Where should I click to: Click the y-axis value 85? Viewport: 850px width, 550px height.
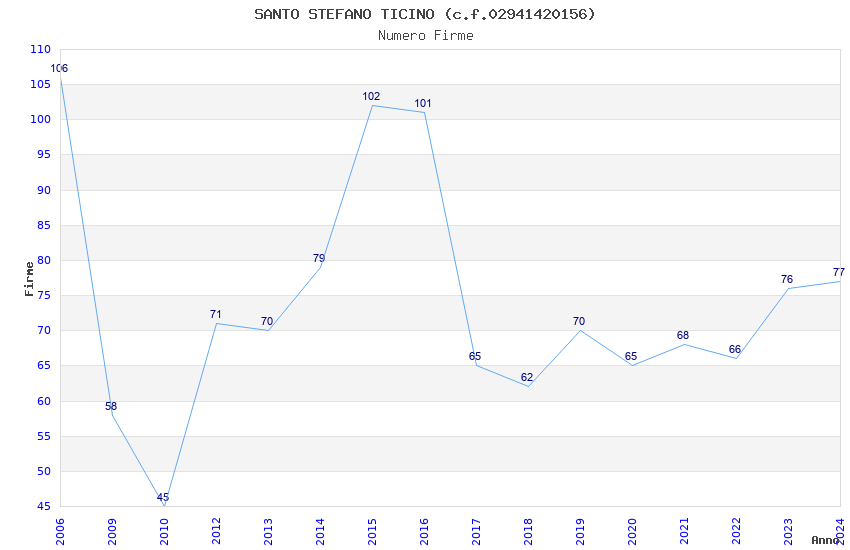44,225
